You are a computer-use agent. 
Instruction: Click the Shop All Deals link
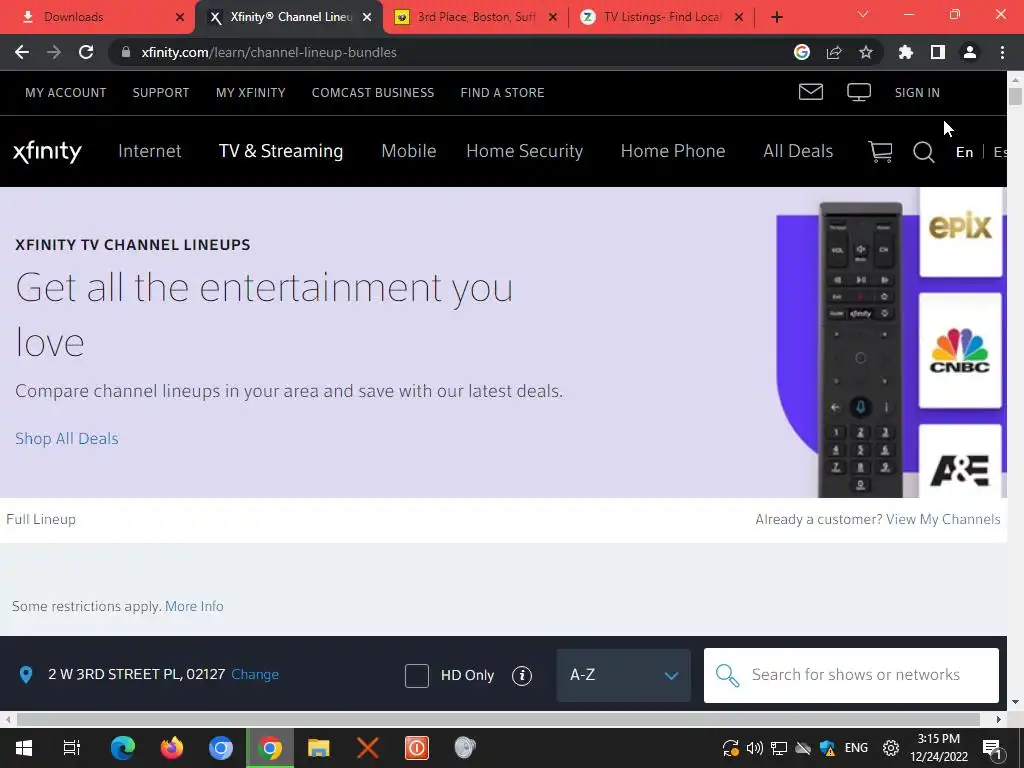point(67,438)
